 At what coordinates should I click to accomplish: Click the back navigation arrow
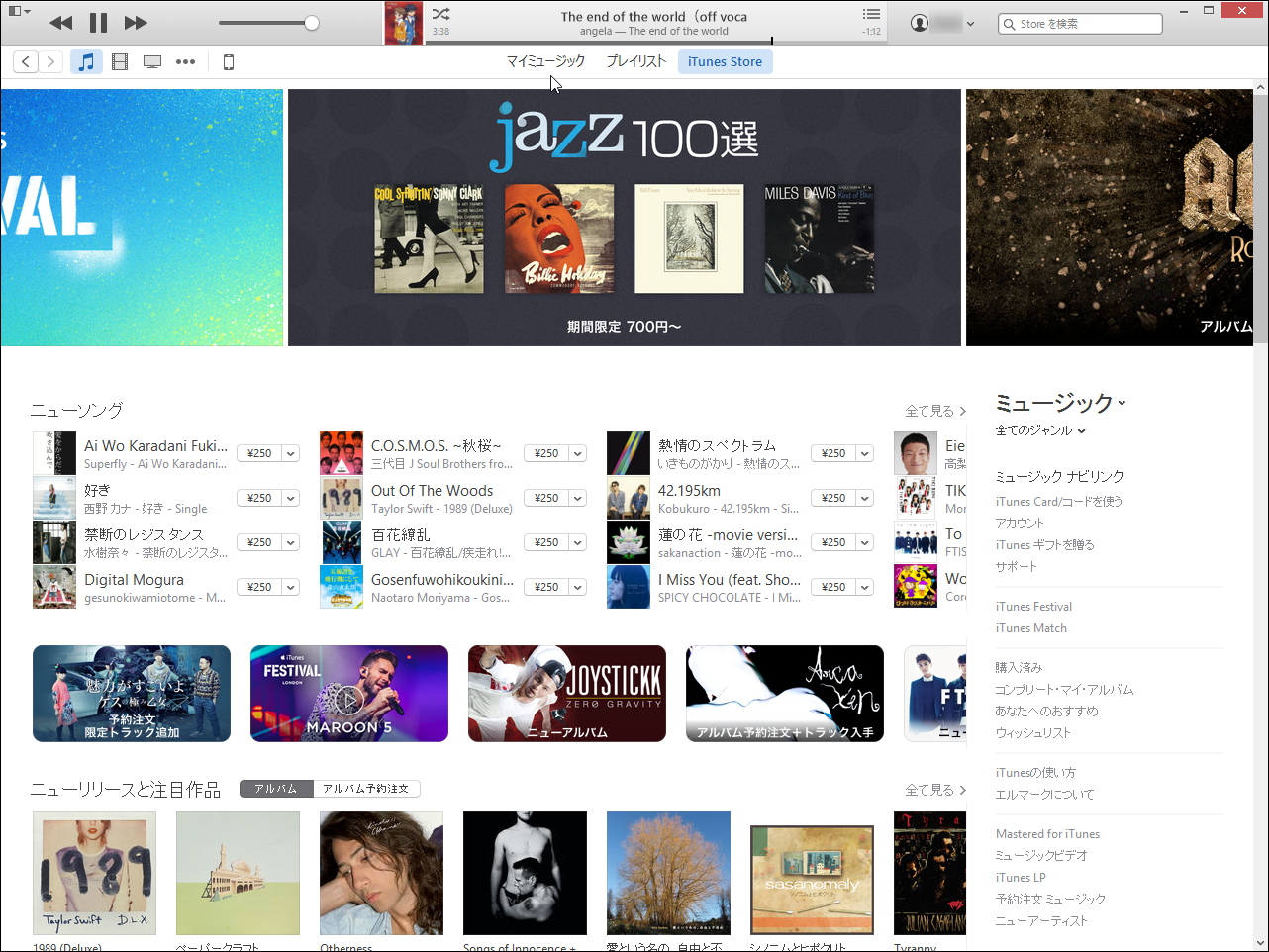tap(26, 61)
